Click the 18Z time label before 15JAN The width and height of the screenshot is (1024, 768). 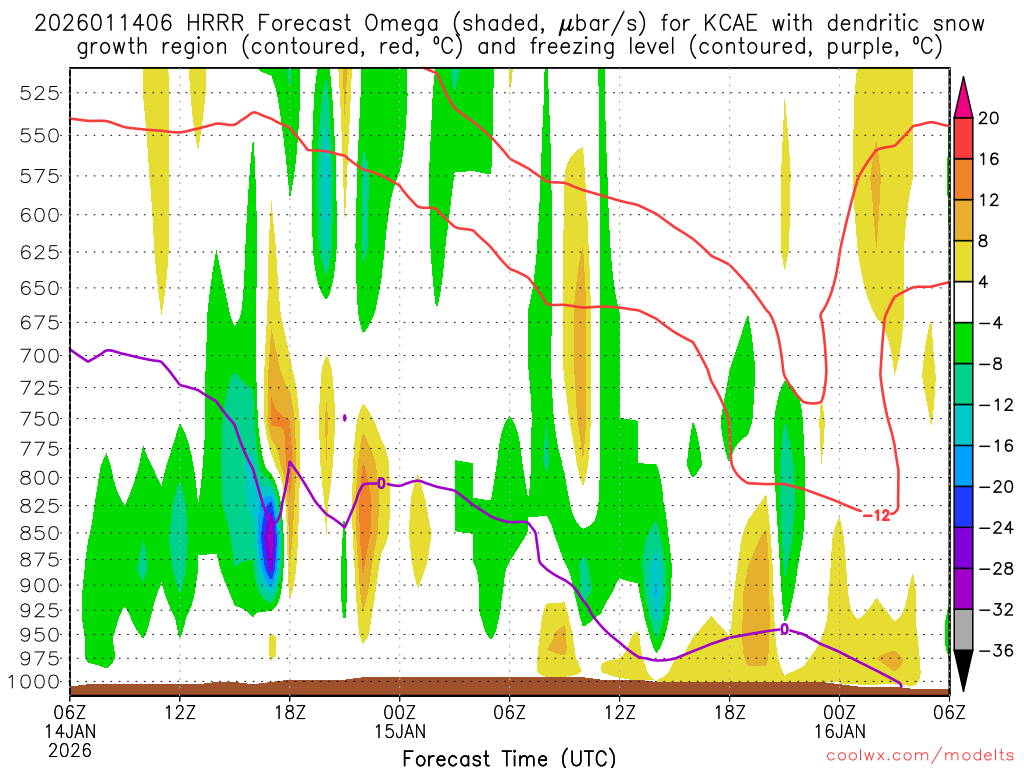(x=290, y=712)
